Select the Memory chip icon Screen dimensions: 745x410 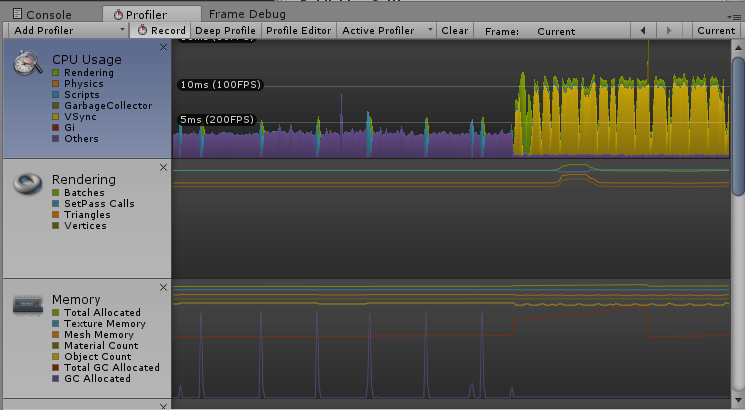point(28,305)
